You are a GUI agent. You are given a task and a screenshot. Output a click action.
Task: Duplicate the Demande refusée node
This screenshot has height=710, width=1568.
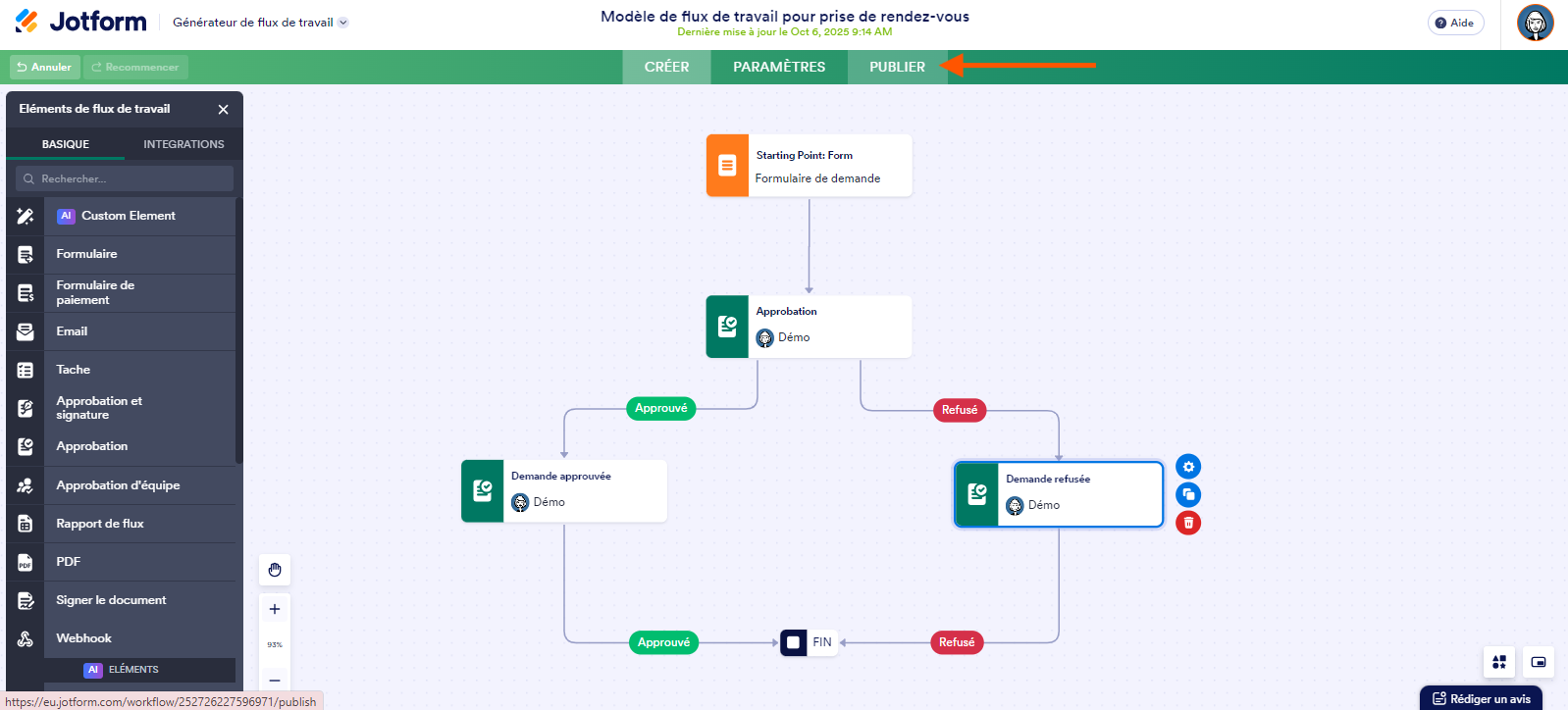pyautogui.click(x=1188, y=494)
